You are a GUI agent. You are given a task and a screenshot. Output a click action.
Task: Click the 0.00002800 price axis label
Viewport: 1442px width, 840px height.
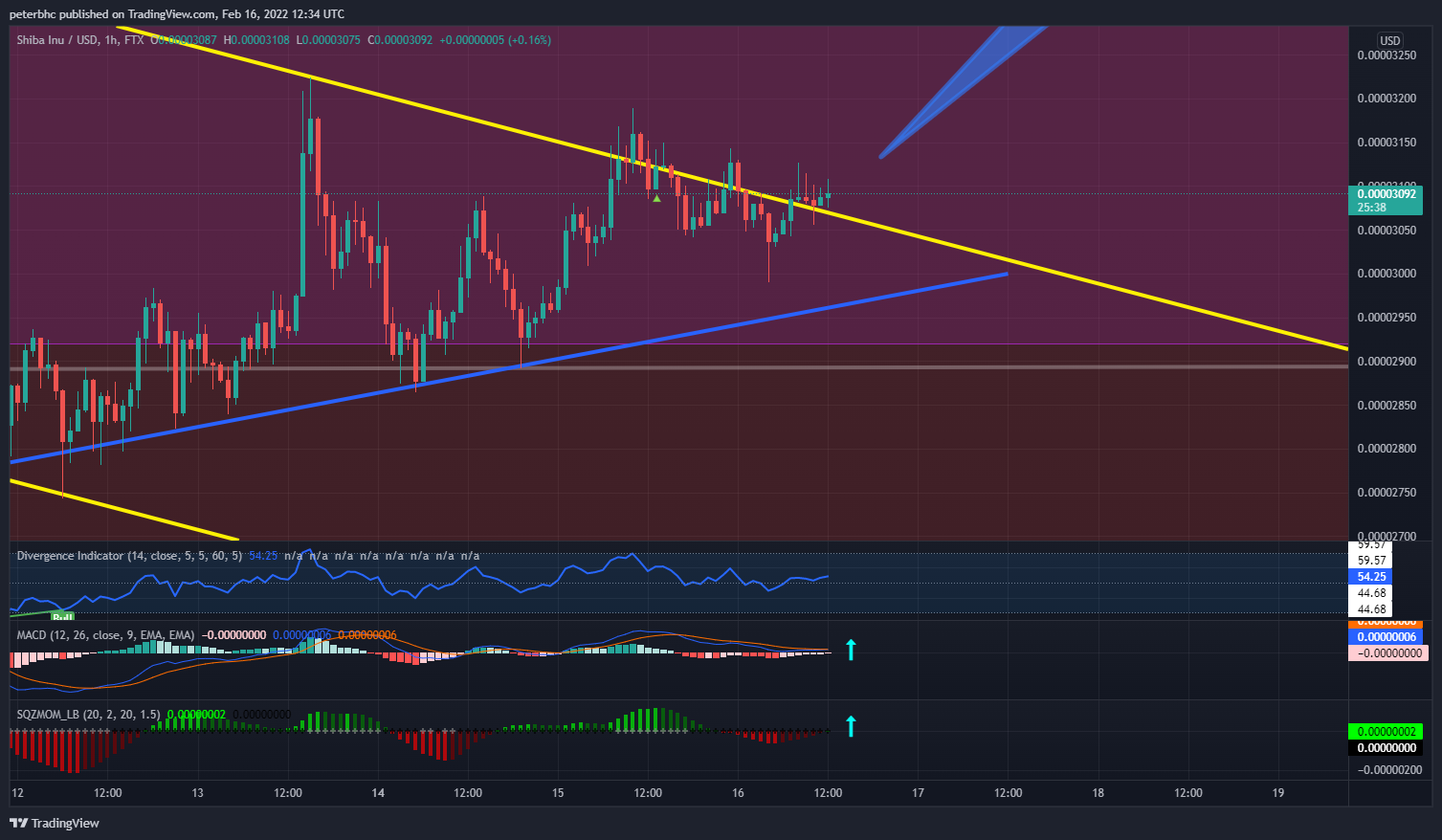[1387, 449]
